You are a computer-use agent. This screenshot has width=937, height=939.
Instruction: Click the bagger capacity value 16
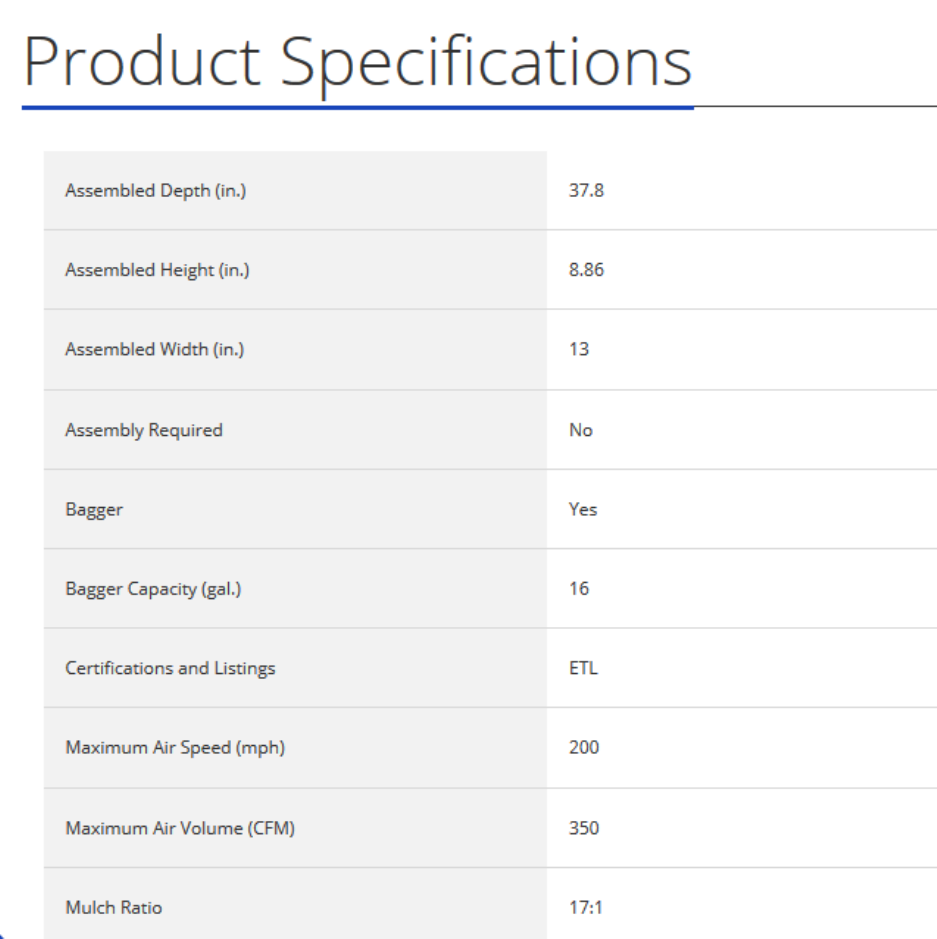578,589
